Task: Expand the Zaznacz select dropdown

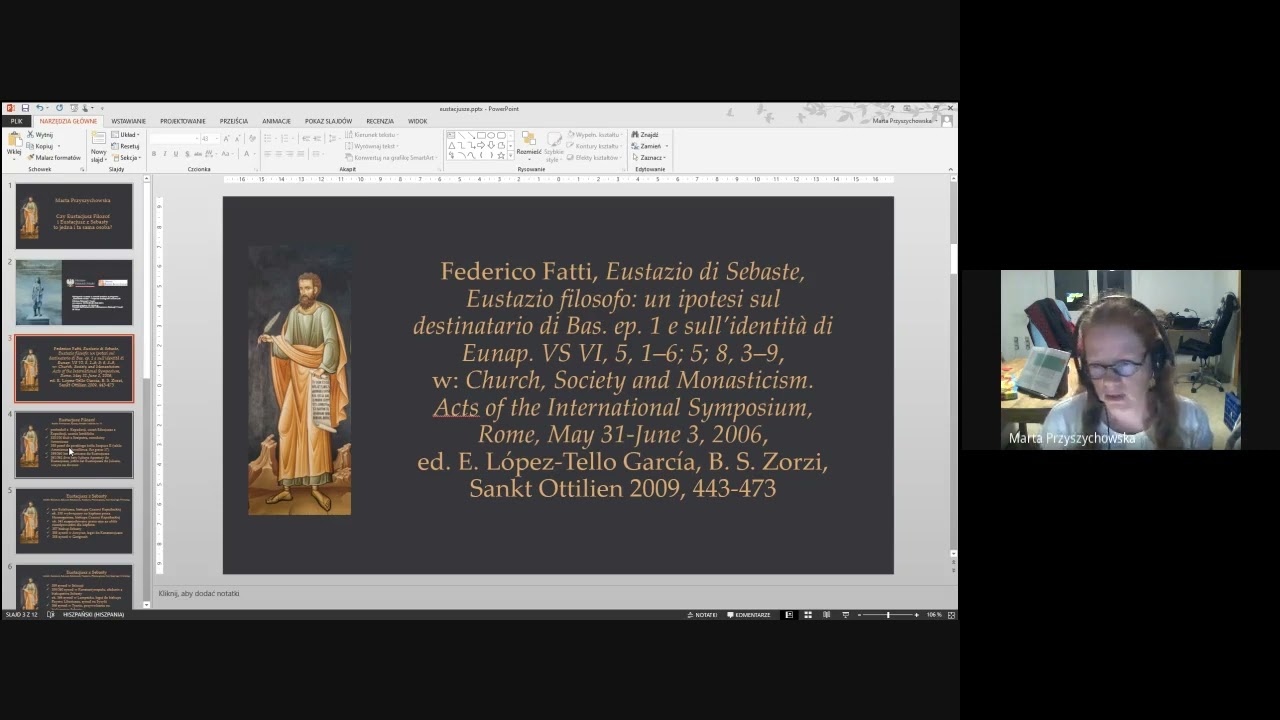Action: [649, 157]
